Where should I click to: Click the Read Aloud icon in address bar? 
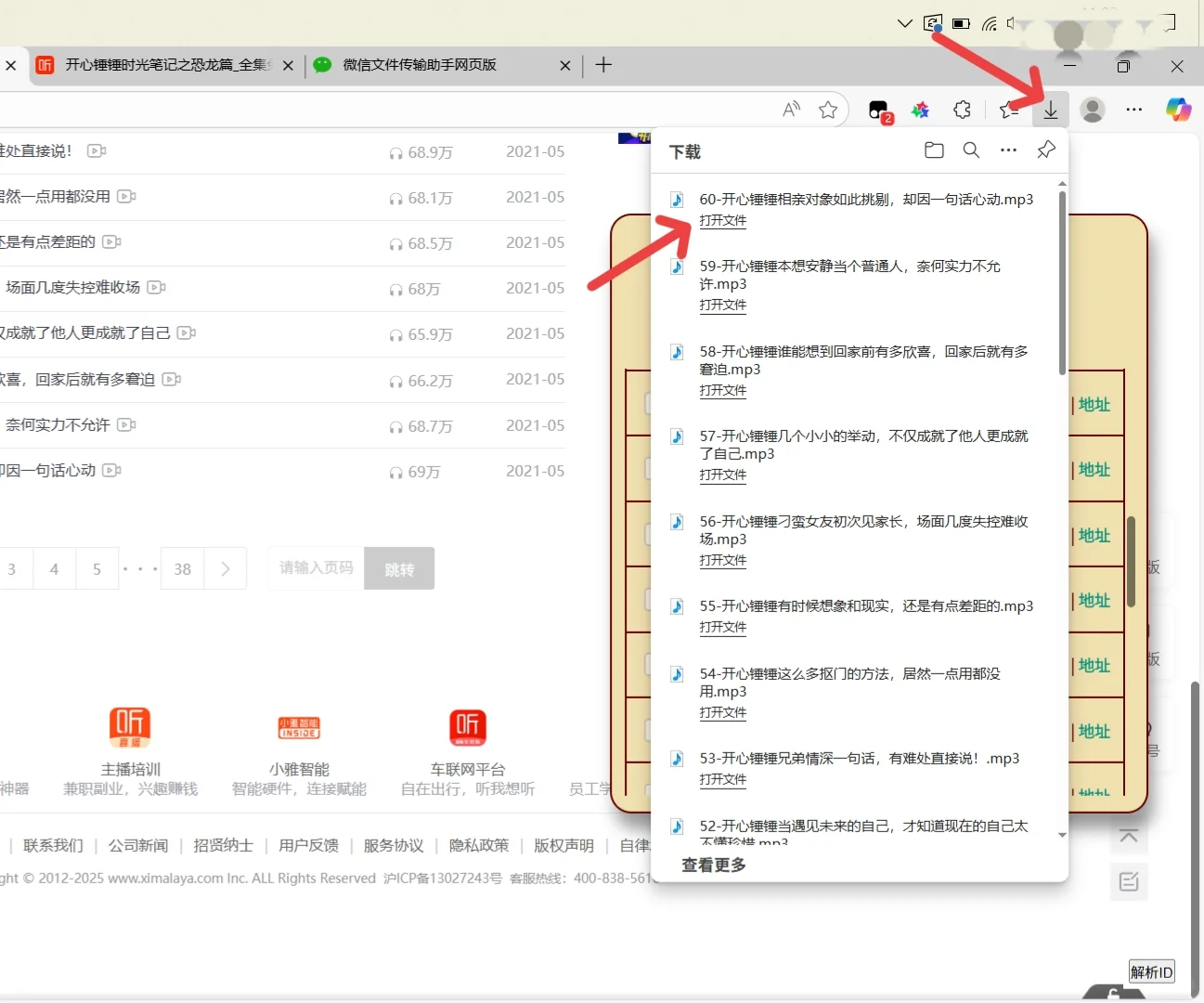[791, 111]
